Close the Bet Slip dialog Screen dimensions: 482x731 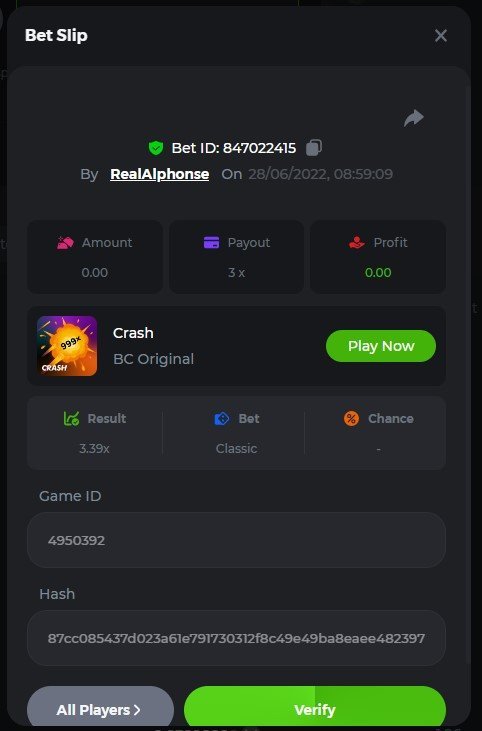tap(441, 35)
